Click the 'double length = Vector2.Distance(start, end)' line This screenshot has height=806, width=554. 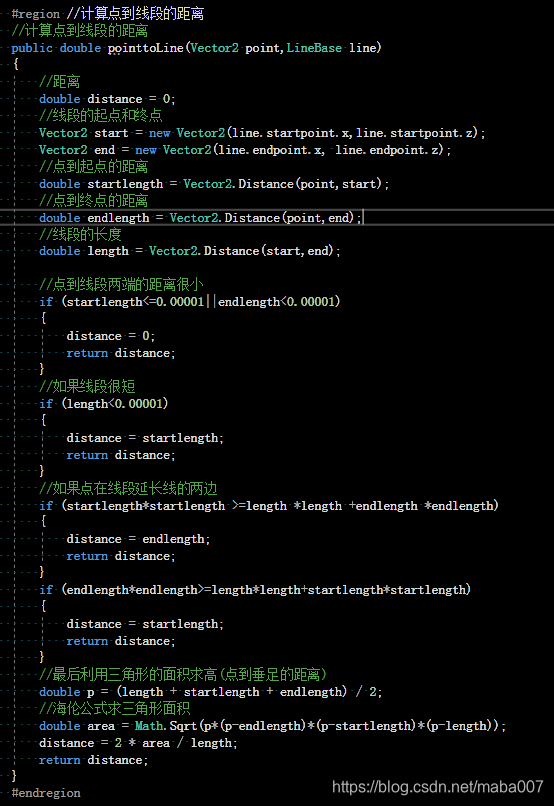[190, 251]
